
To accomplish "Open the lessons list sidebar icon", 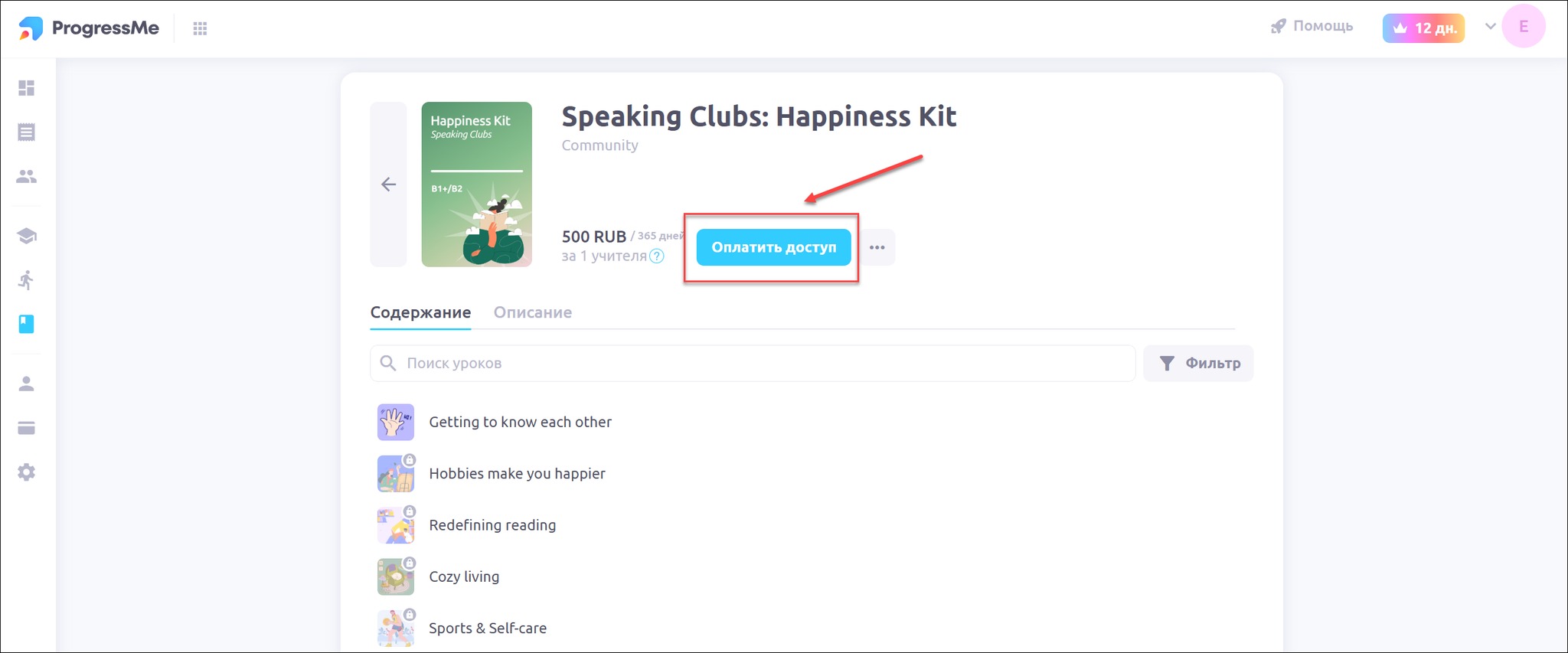I will (27, 132).
